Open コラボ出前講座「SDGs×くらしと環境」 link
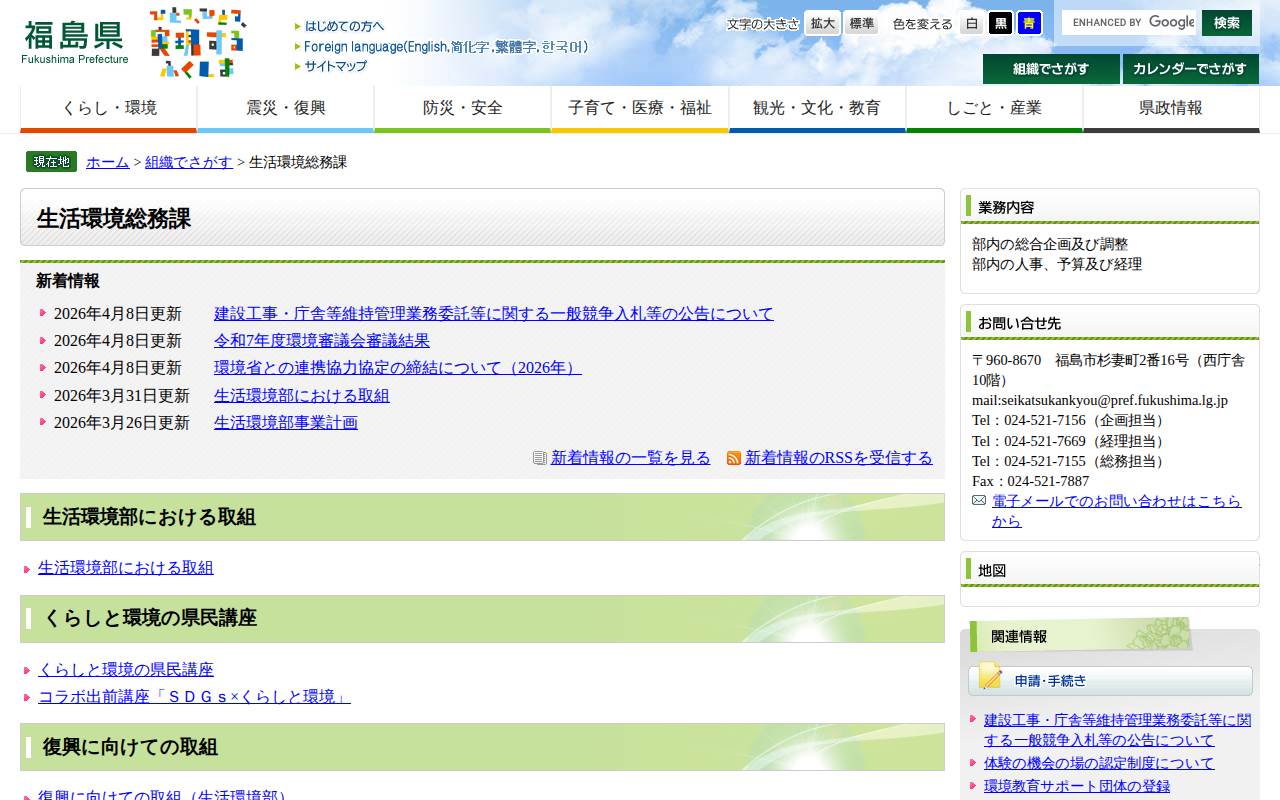Viewport: 1280px width, 800px height. [194, 696]
